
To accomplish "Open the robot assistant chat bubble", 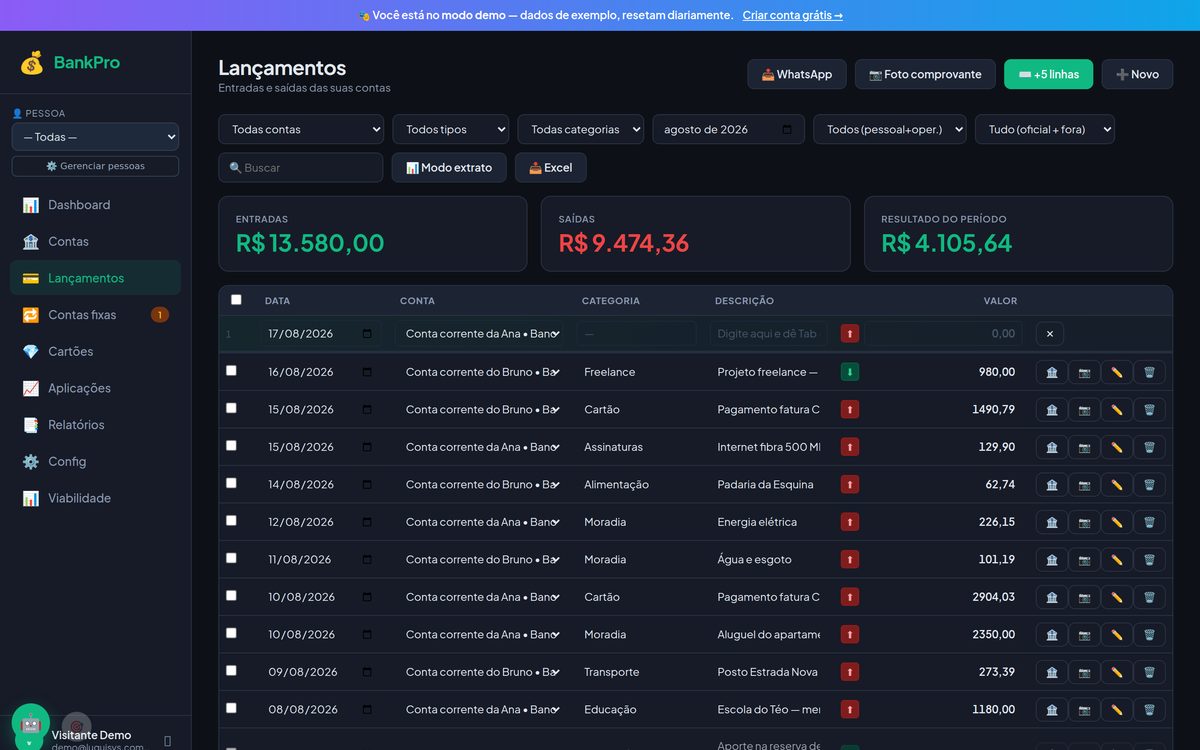I will point(31,723).
